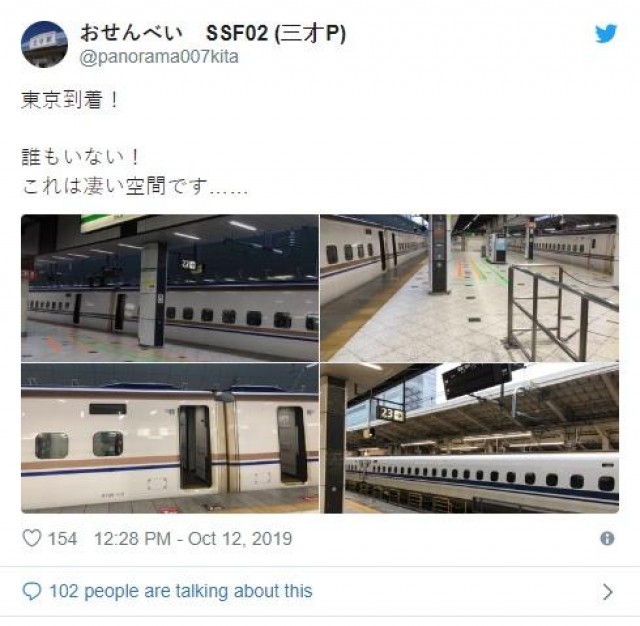Viewport: 640px width, 626px height.
Task: View top-left shinkansen platform photo
Action: pos(170,288)
